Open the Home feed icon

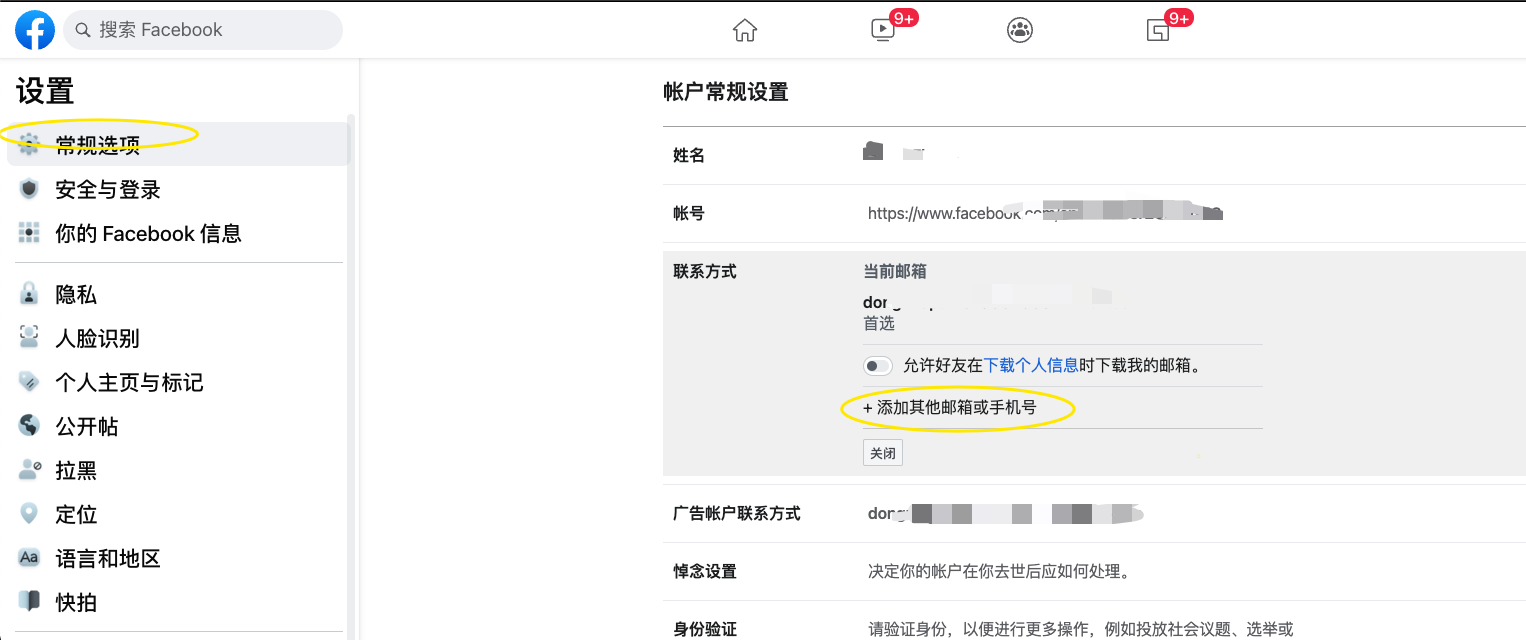pyautogui.click(x=745, y=30)
